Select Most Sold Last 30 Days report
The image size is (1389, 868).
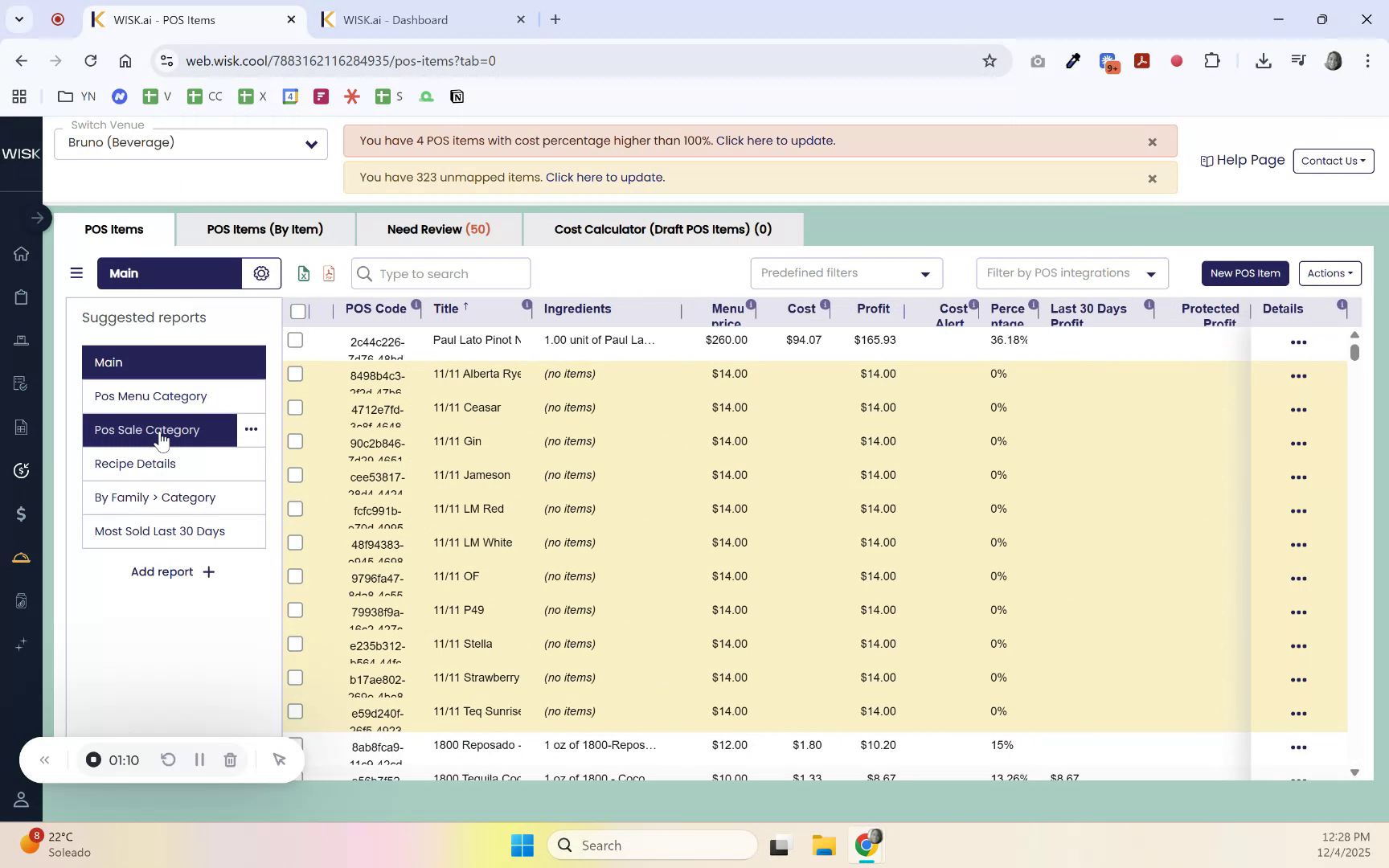[x=160, y=531]
